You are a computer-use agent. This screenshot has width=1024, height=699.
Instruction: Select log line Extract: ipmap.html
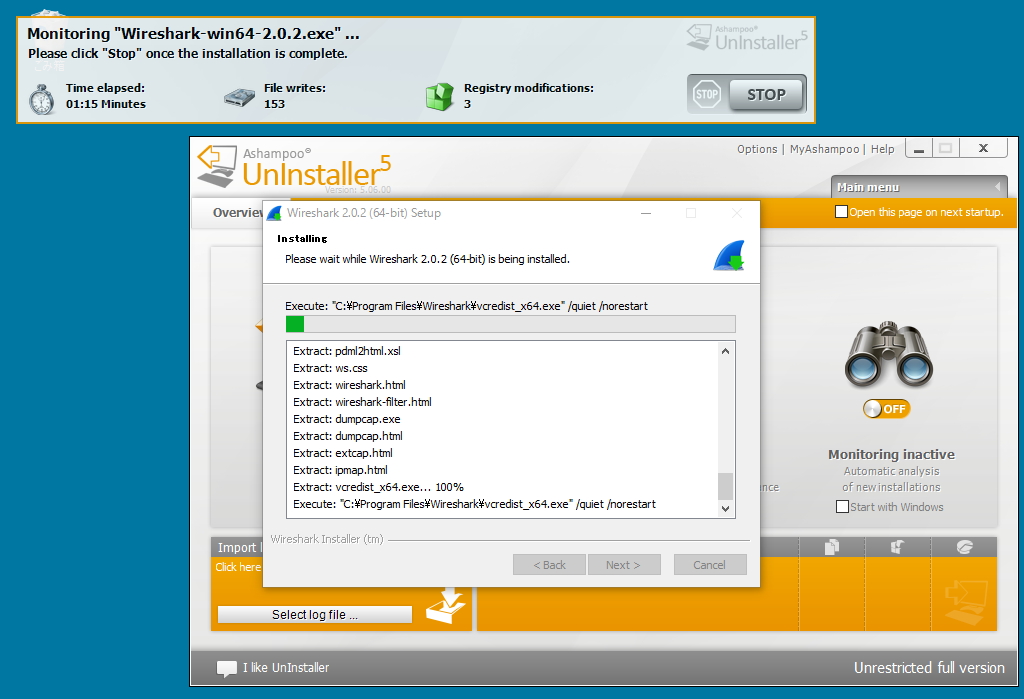pyautogui.click(x=340, y=470)
